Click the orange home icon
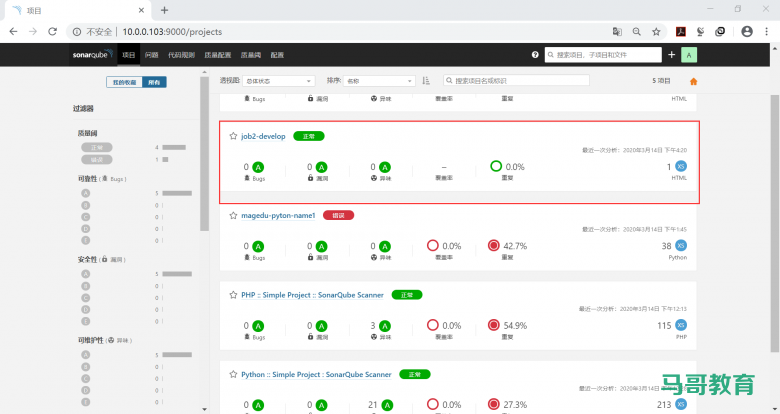The width and height of the screenshot is (780, 414). (693, 82)
